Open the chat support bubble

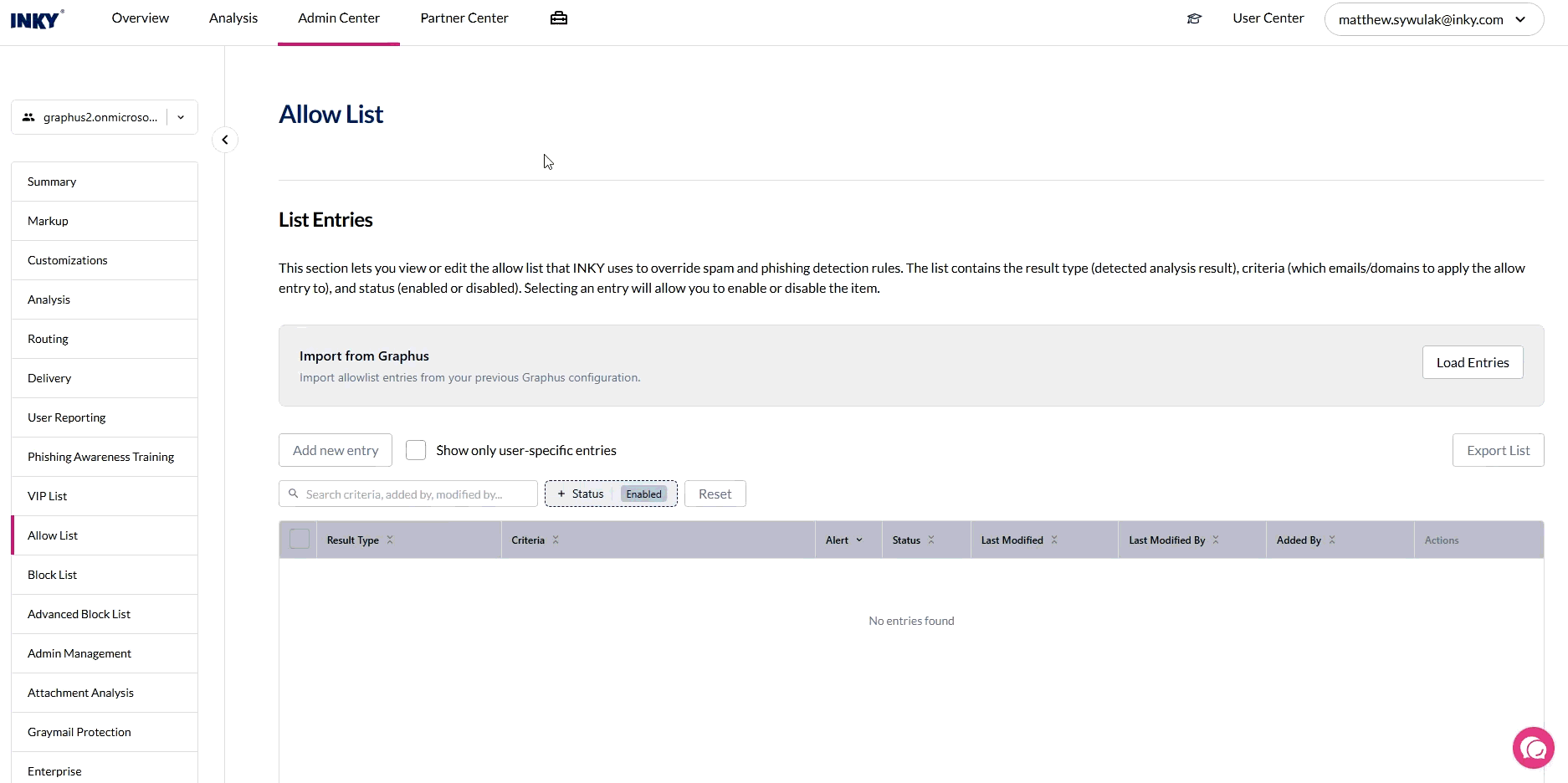[1533, 748]
